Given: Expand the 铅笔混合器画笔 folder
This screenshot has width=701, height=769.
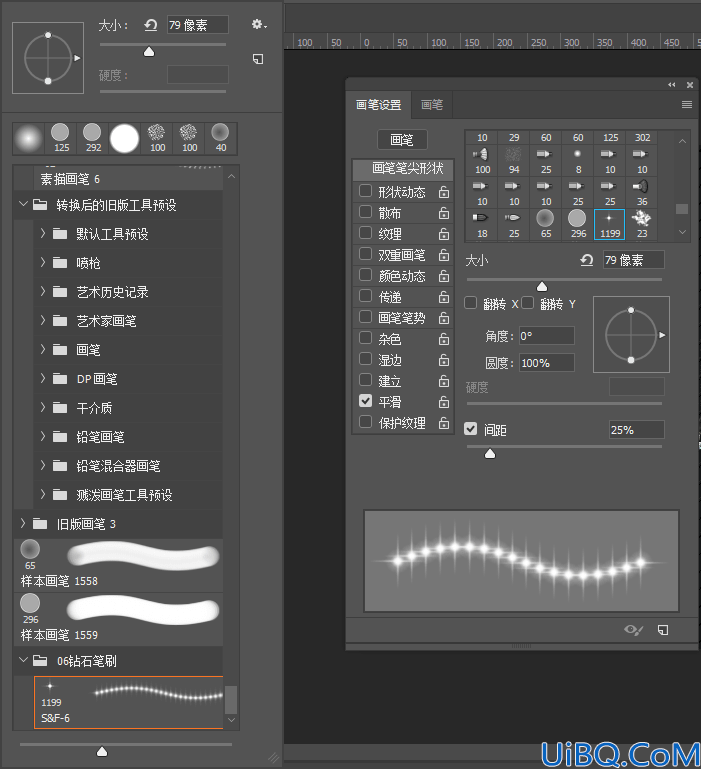Looking at the screenshot, I should point(43,465).
